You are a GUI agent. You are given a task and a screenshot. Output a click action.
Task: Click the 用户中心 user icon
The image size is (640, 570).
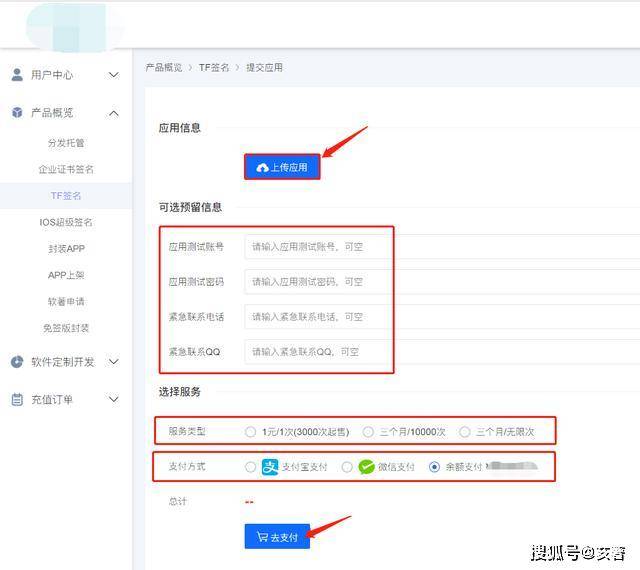tap(17, 75)
